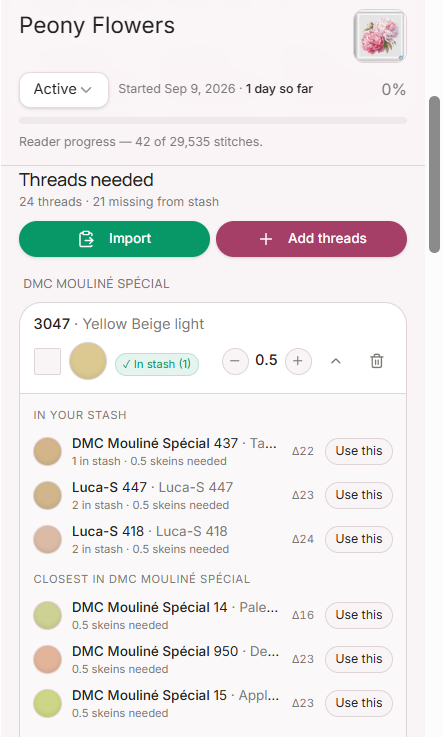This screenshot has height=737, width=442.
Task: Click the Peony Flowers pattern thumbnail
Action: pos(380,36)
